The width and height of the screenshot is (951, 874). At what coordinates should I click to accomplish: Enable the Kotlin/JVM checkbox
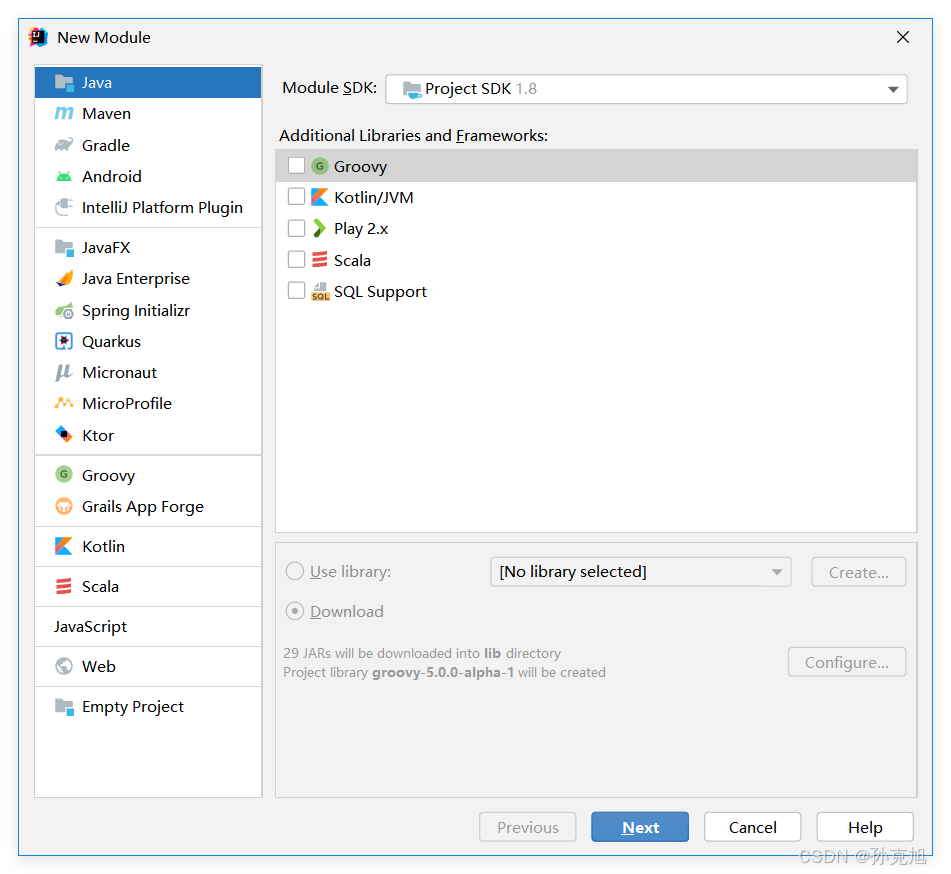pos(296,197)
